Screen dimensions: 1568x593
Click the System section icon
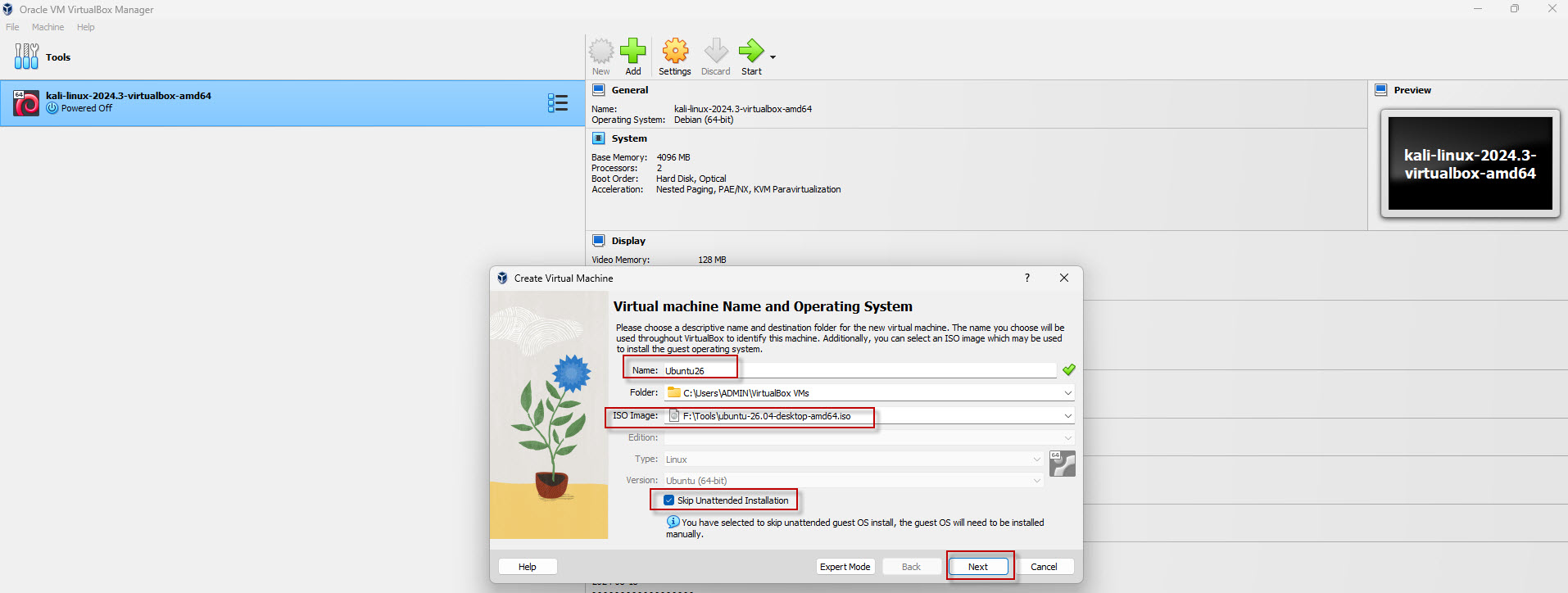click(599, 138)
